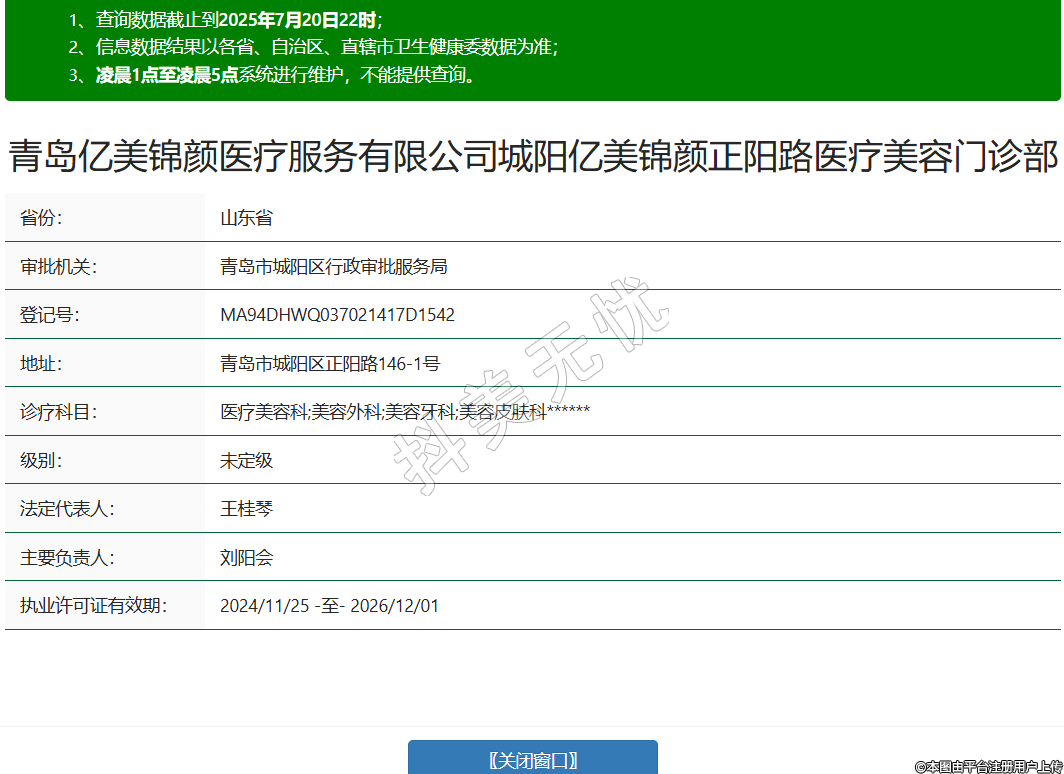
Task: Click the 本图由平台注册用户上传 copyright notice
Action: tap(988, 766)
